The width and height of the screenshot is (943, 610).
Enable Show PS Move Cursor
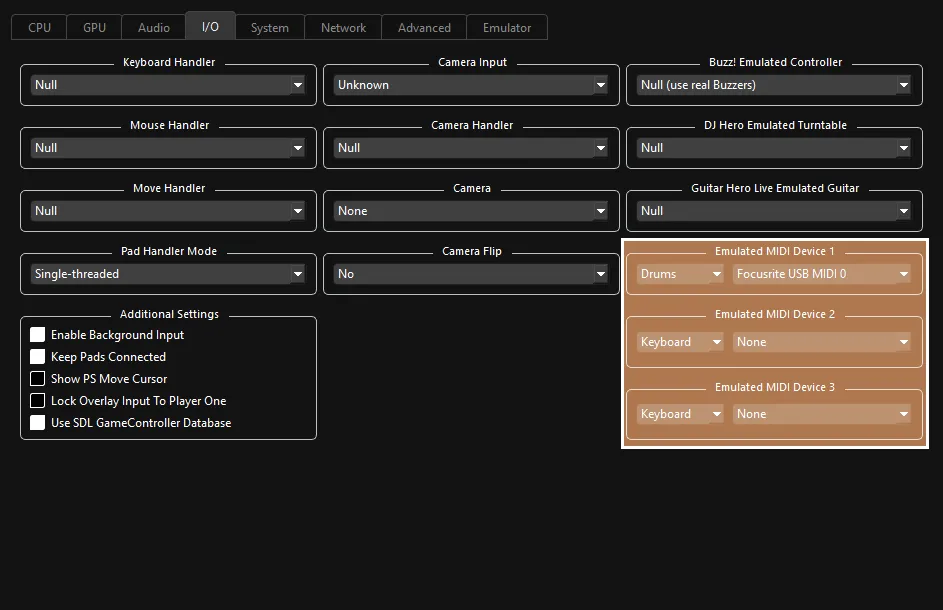[x=37, y=379]
